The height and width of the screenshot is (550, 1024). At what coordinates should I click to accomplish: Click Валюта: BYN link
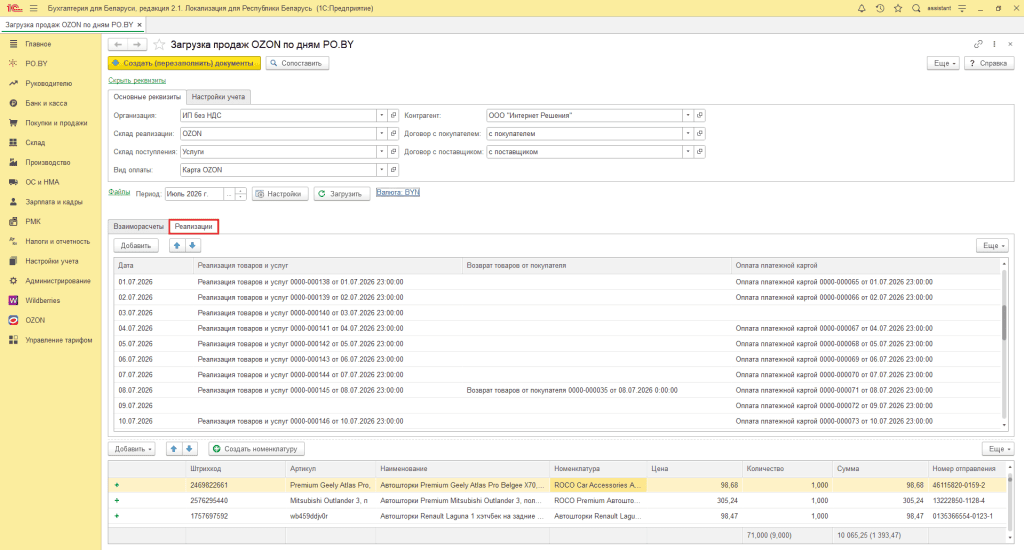point(398,192)
